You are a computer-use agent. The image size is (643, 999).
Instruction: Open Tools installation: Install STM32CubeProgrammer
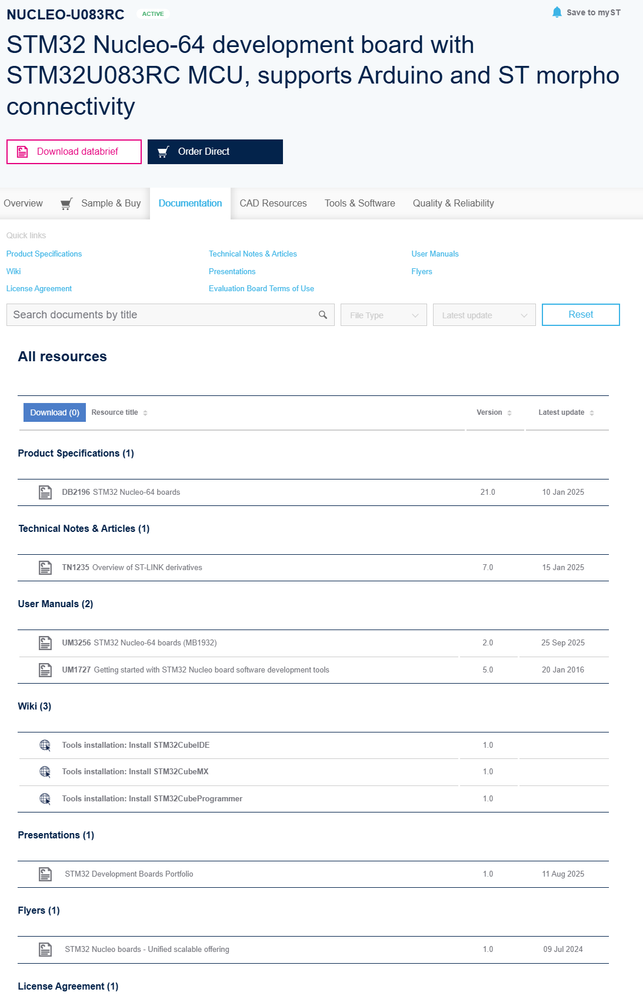pyautogui.click(x=152, y=798)
